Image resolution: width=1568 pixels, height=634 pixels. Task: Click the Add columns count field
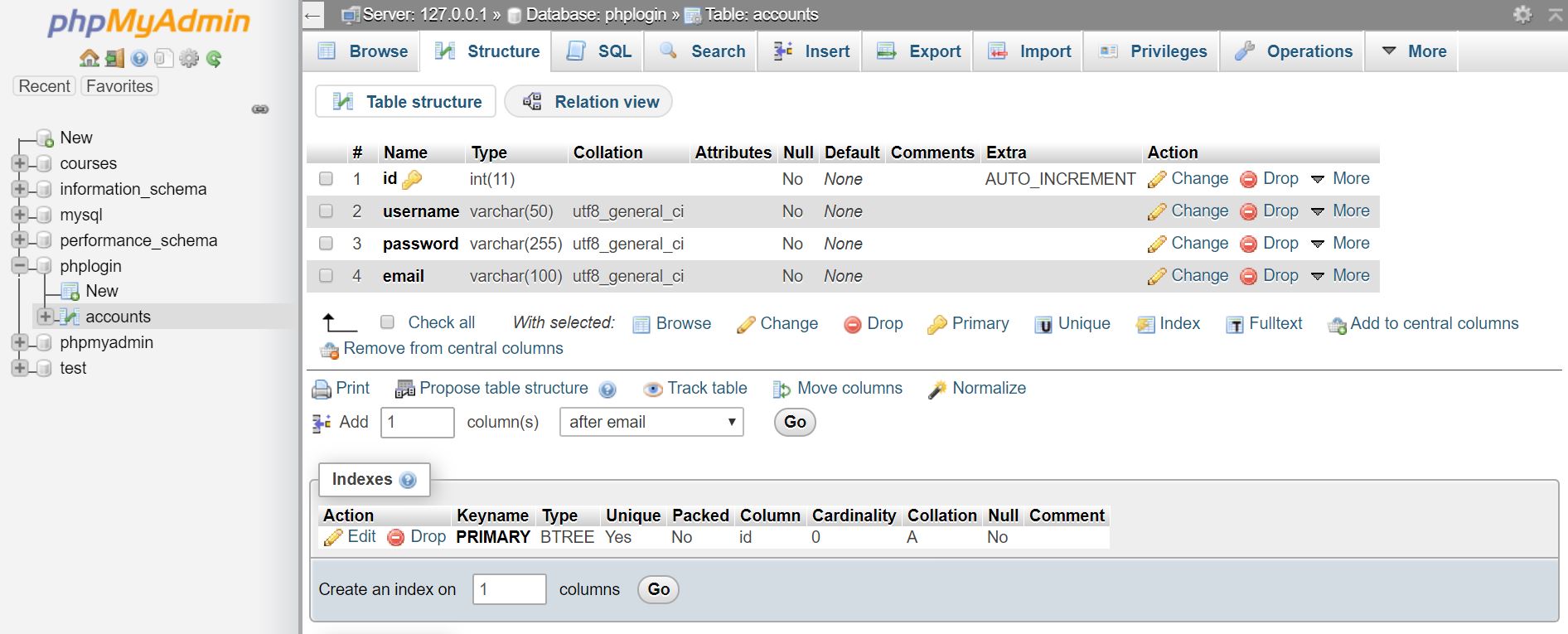click(418, 423)
